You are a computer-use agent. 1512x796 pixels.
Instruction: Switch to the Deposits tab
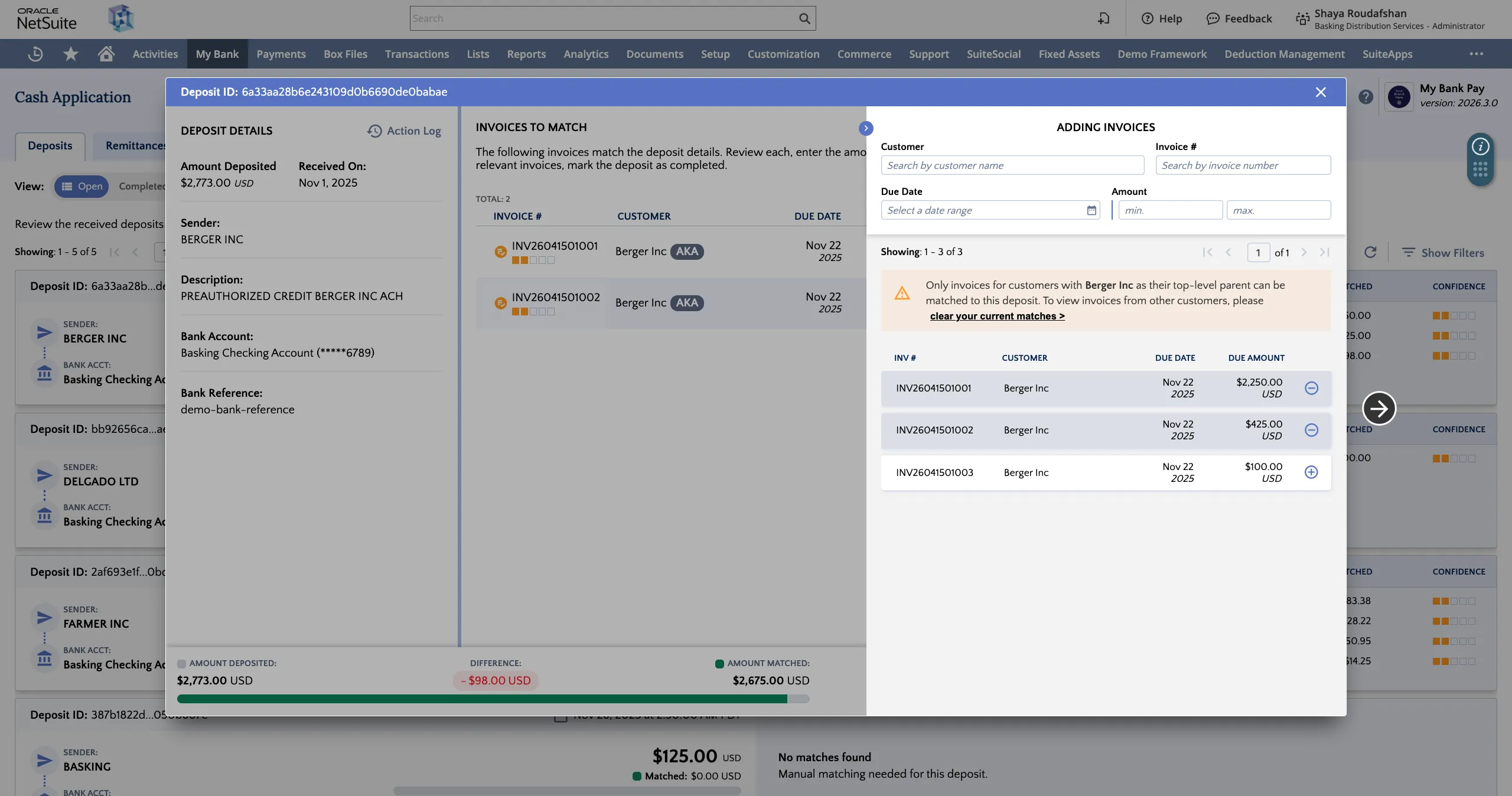tap(50, 146)
